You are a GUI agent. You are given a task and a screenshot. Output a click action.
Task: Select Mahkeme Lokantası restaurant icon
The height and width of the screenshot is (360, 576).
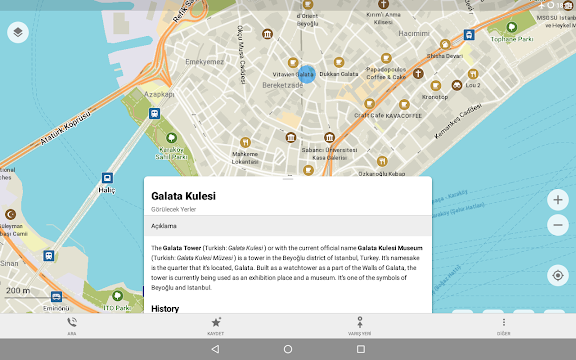point(245,142)
